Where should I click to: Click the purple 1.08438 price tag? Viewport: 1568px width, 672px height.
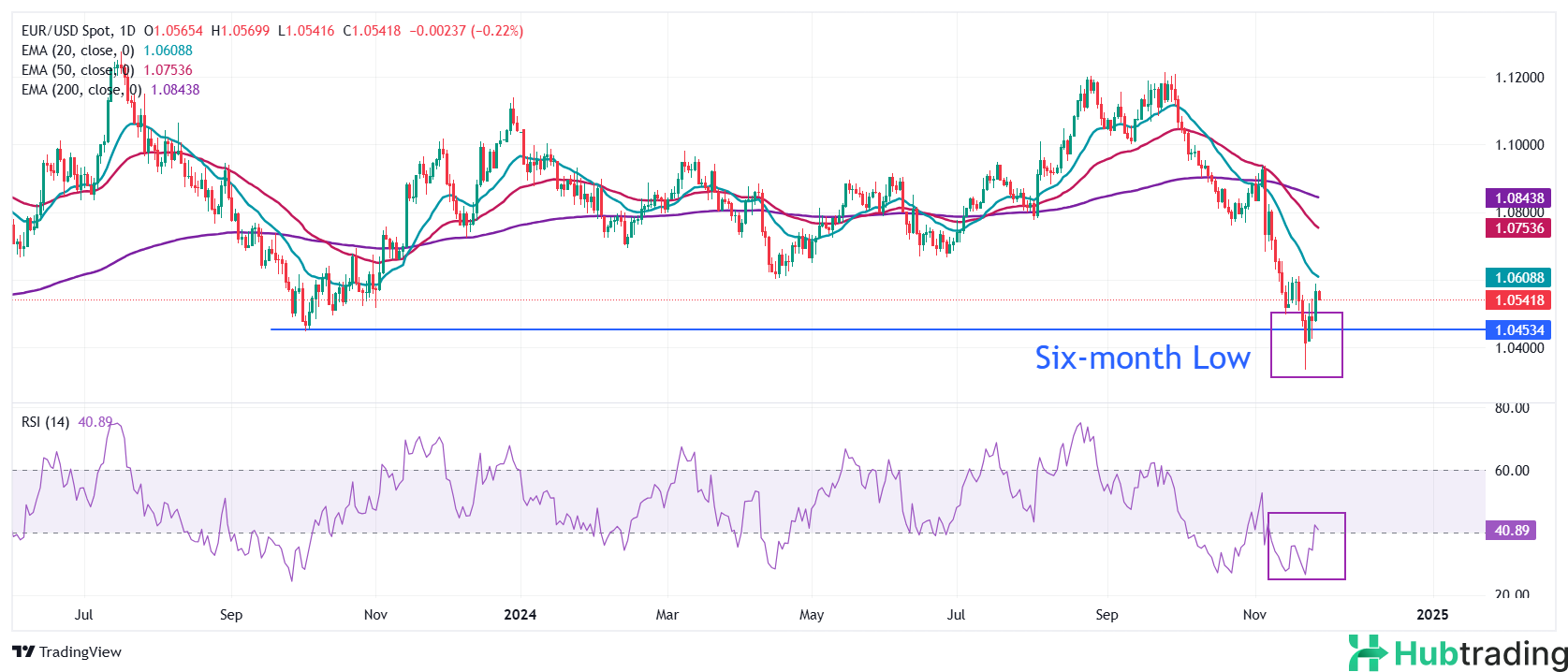(x=1518, y=198)
